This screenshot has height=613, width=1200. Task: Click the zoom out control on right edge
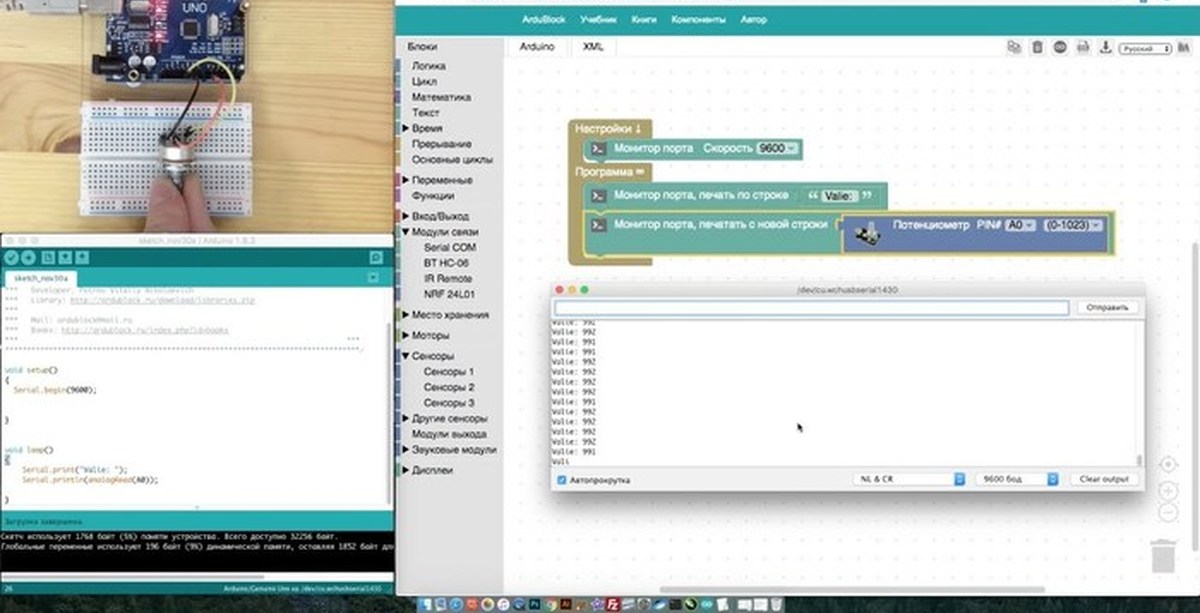(x=1168, y=512)
